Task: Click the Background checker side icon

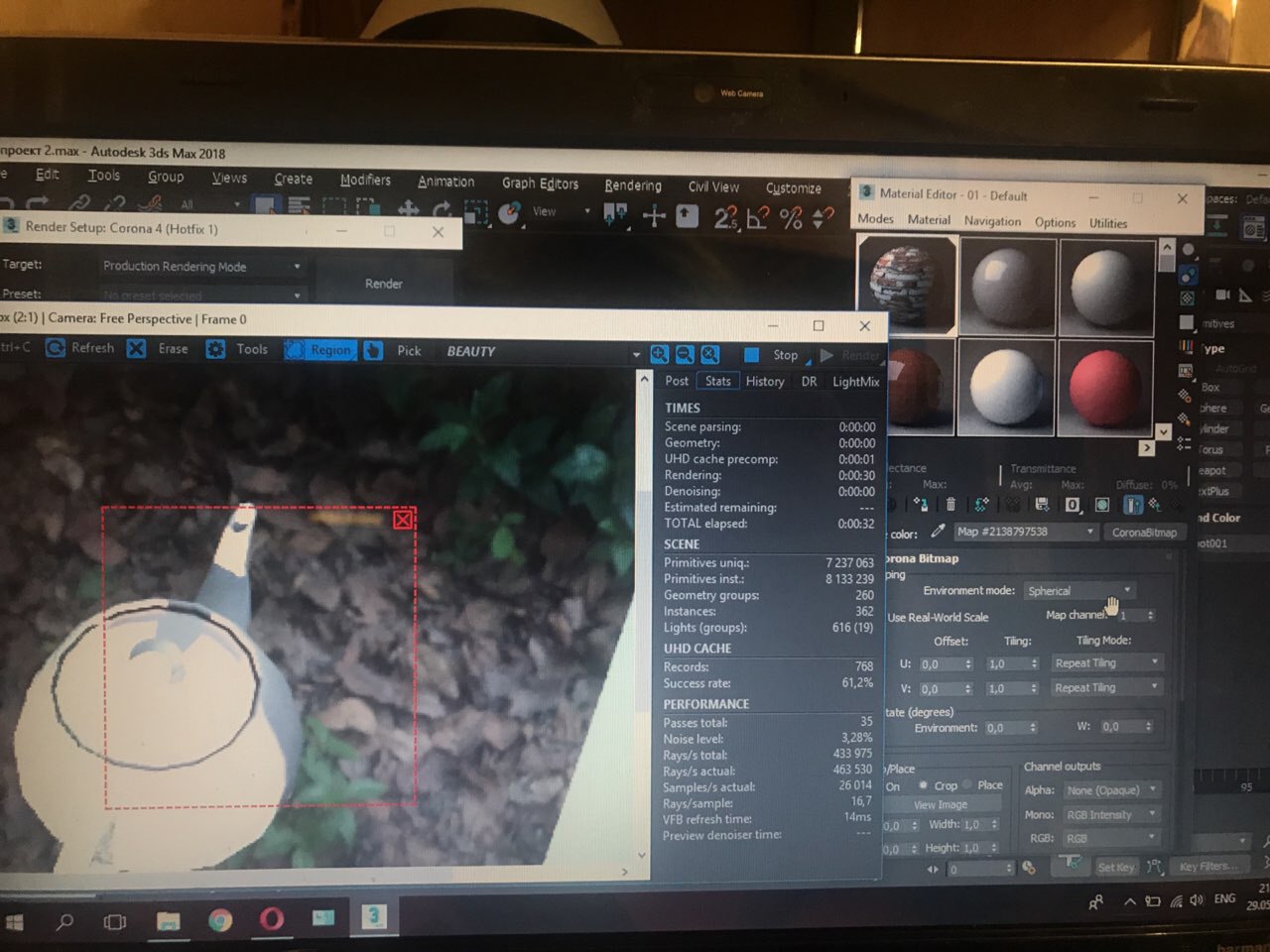Action: coord(1188,298)
